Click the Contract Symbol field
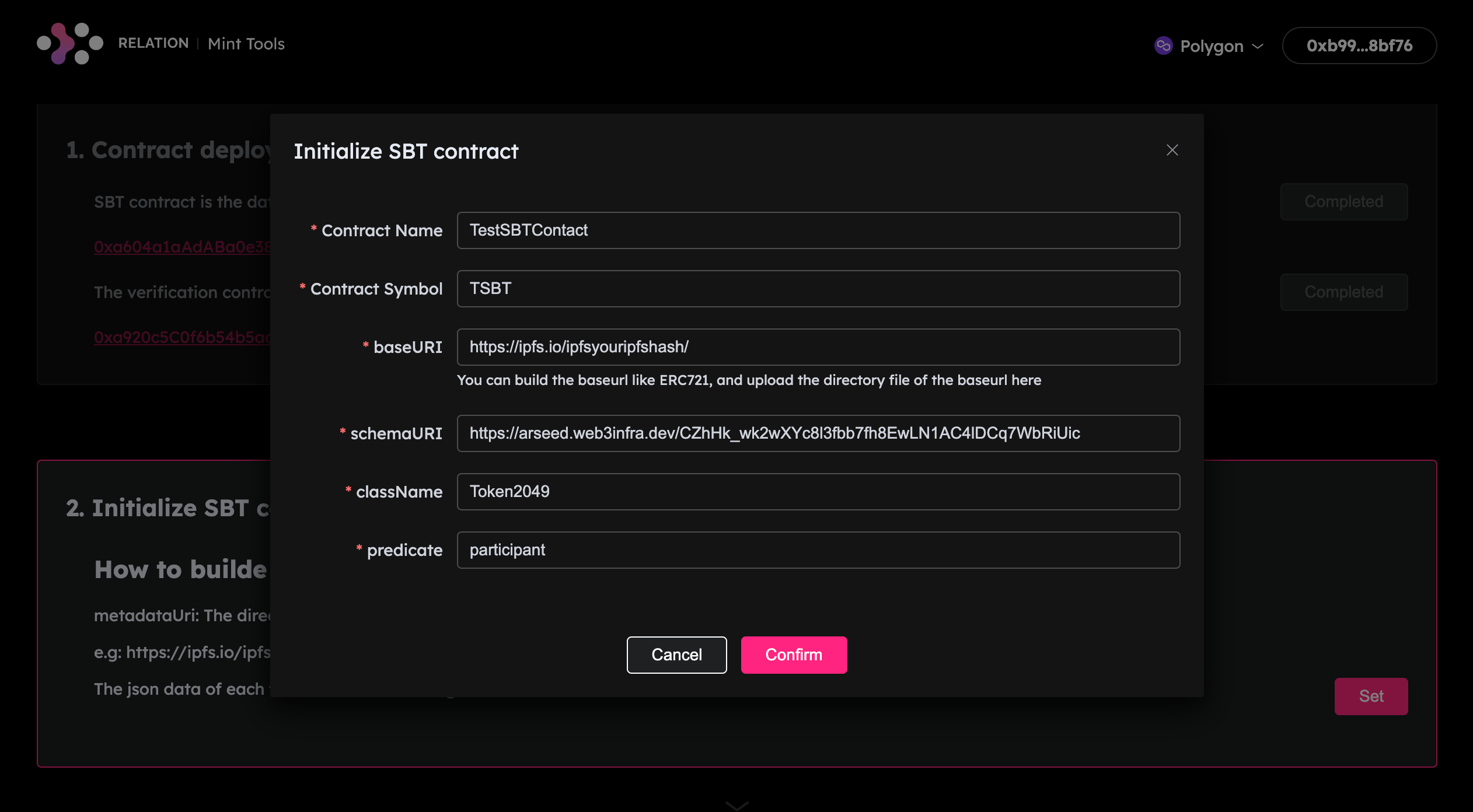The height and width of the screenshot is (812, 1473). (x=818, y=289)
